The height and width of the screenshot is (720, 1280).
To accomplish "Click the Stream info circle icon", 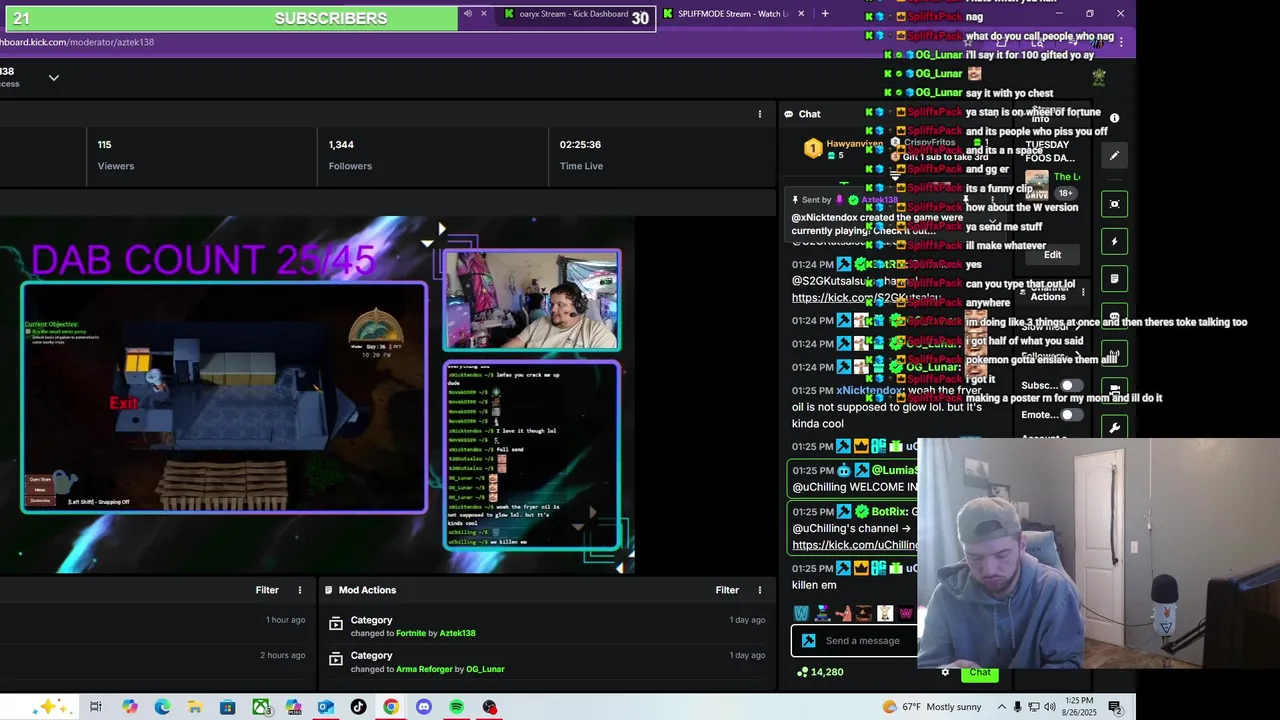I will point(1114,118).
